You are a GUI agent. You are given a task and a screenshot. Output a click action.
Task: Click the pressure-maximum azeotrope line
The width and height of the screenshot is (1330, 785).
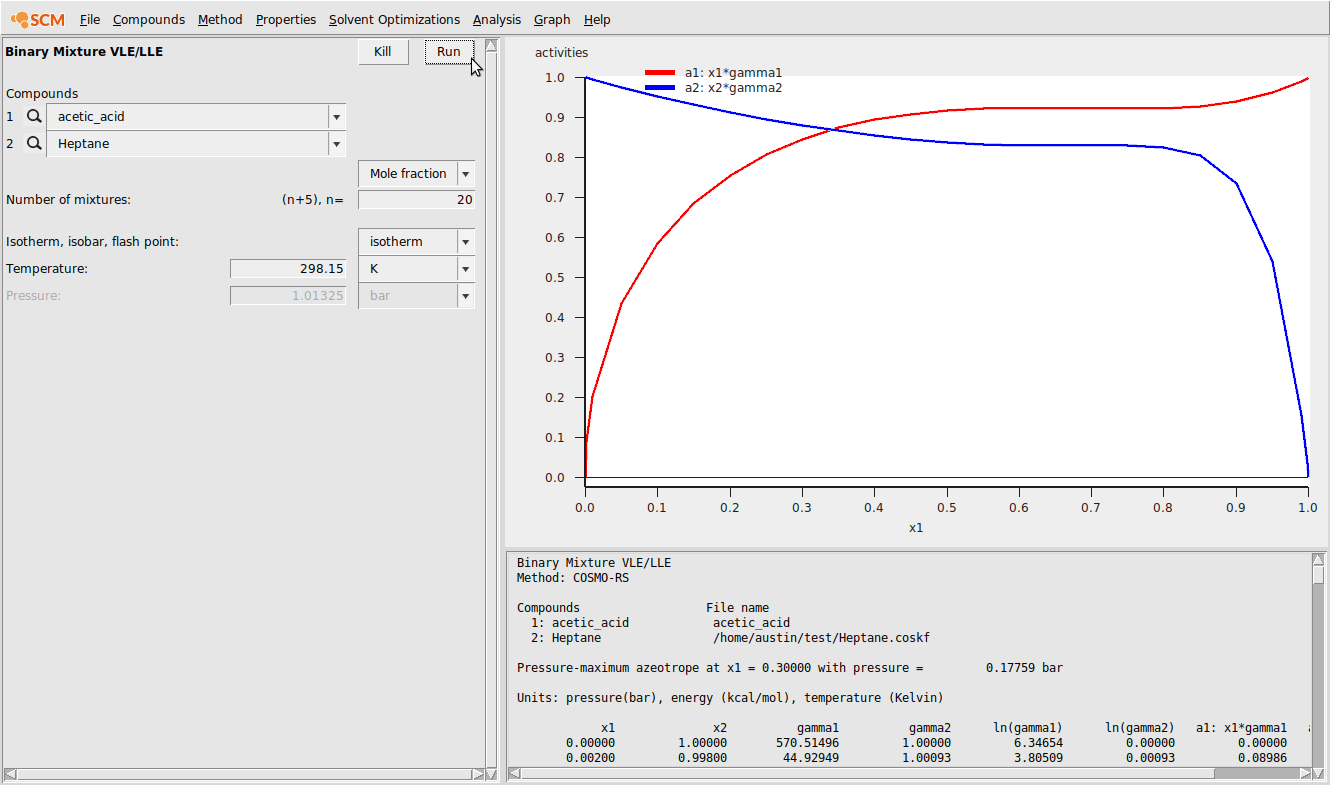tap(790, 668)
